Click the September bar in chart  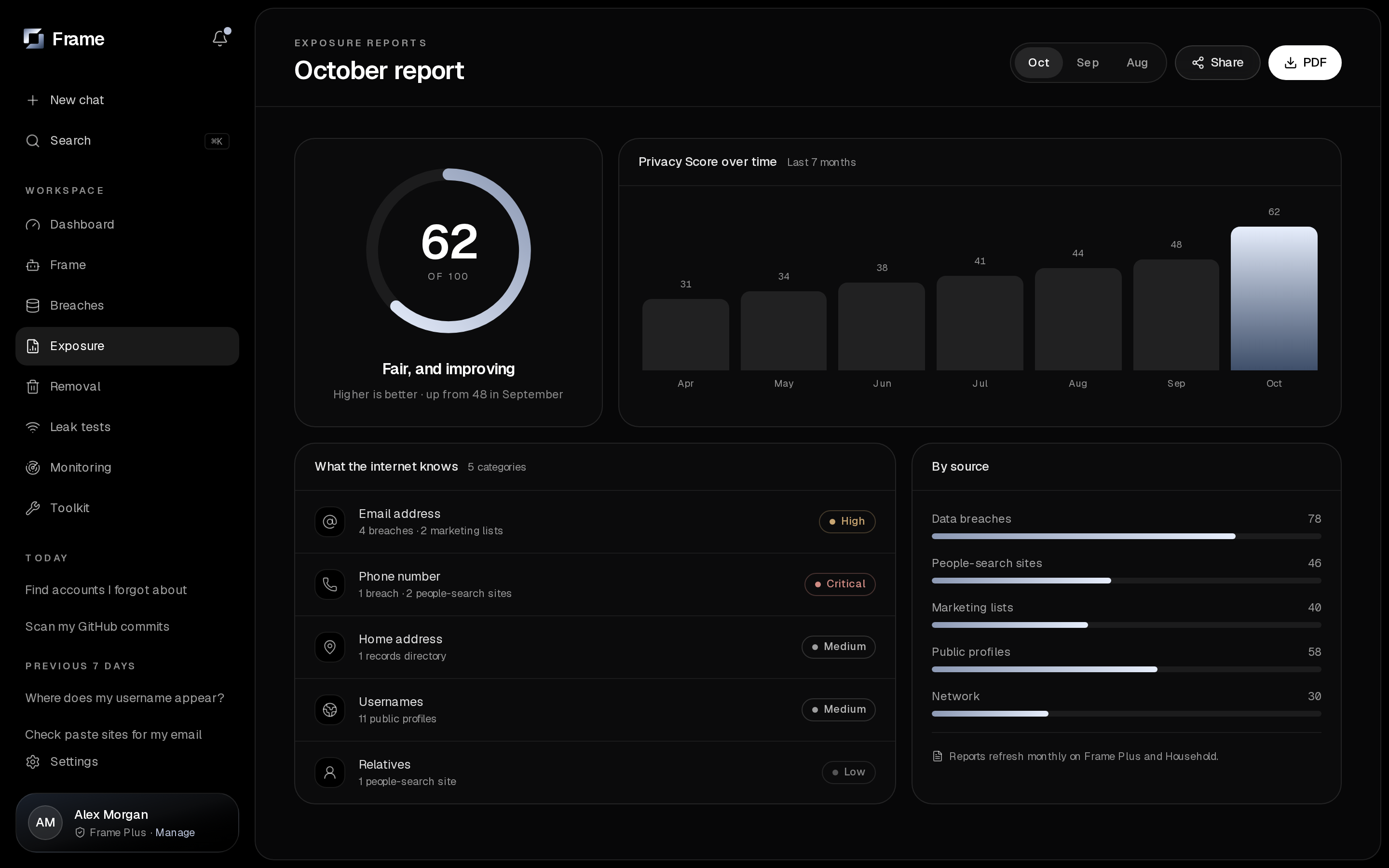1176,314
